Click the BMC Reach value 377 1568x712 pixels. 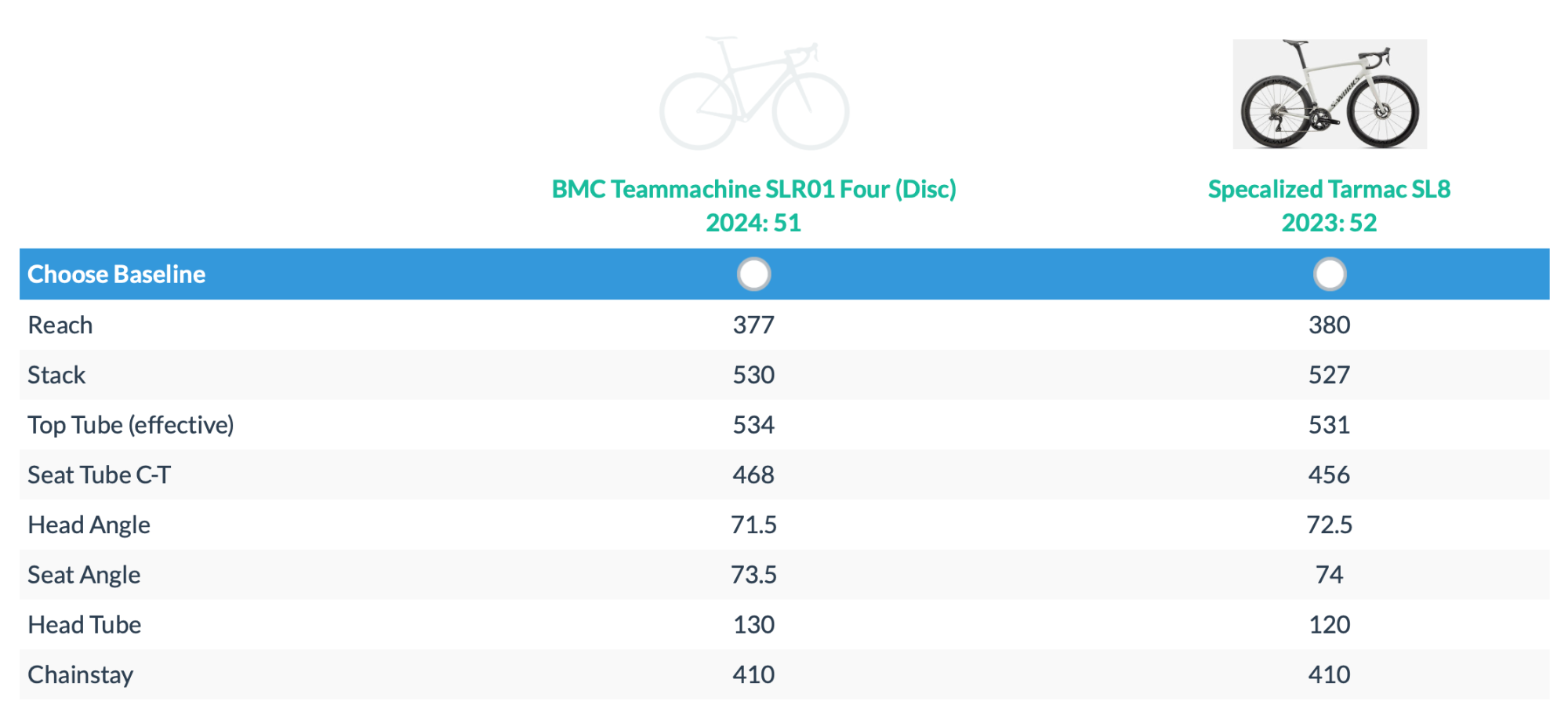pyautogui.click(x=753, y=325)
